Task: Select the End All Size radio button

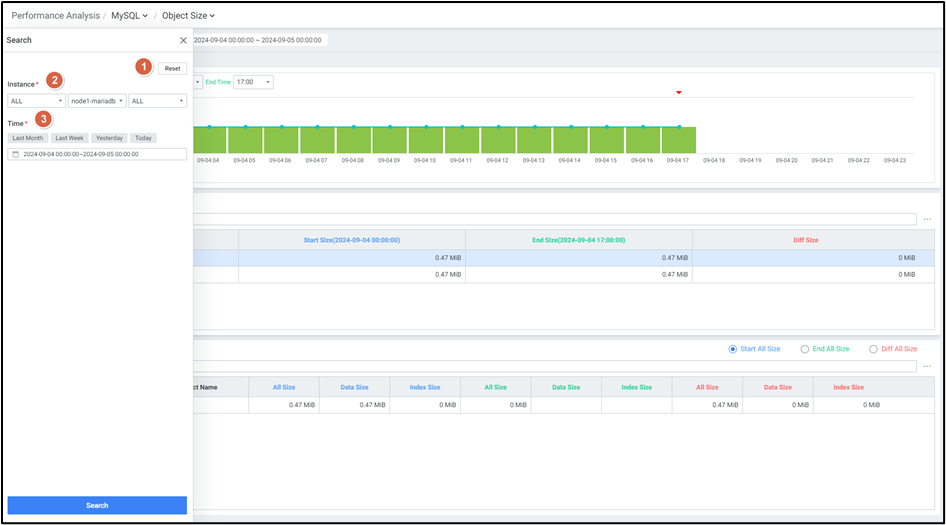Action: pyautogui.click(x=804, y=349)
